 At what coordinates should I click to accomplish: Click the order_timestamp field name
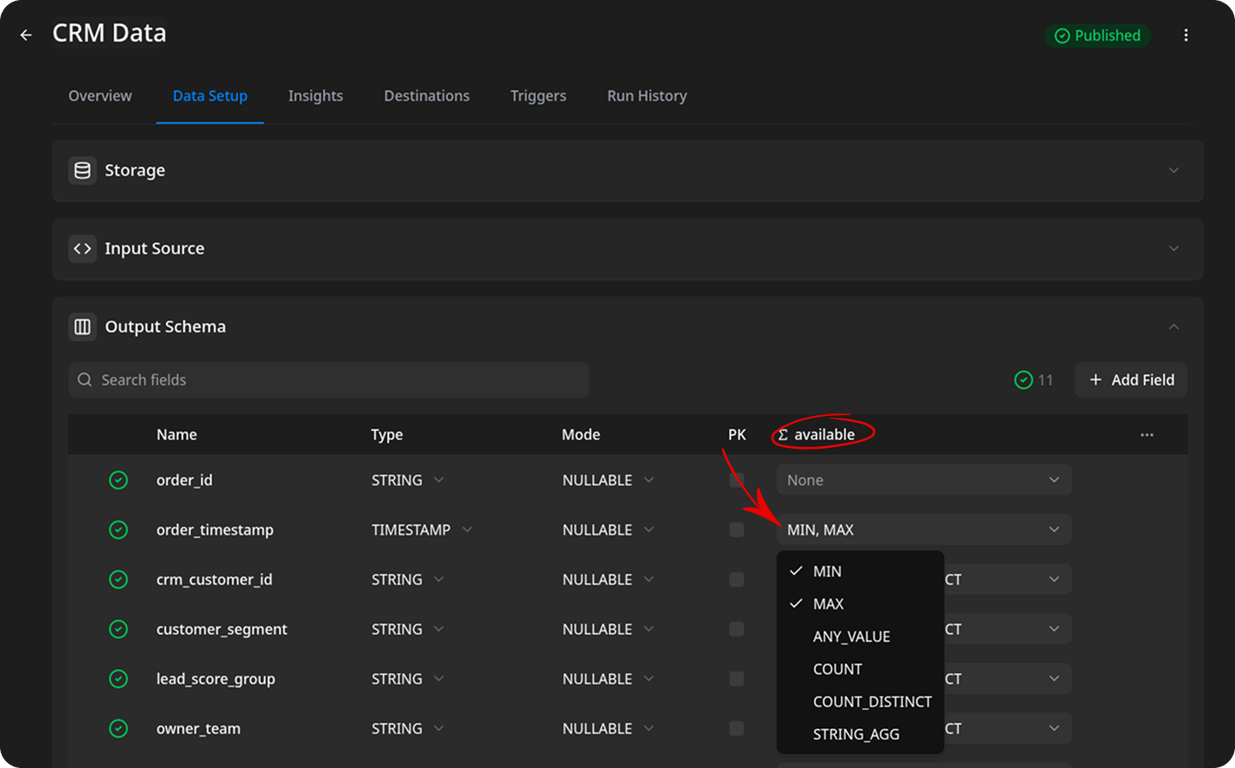pos(215,530)
